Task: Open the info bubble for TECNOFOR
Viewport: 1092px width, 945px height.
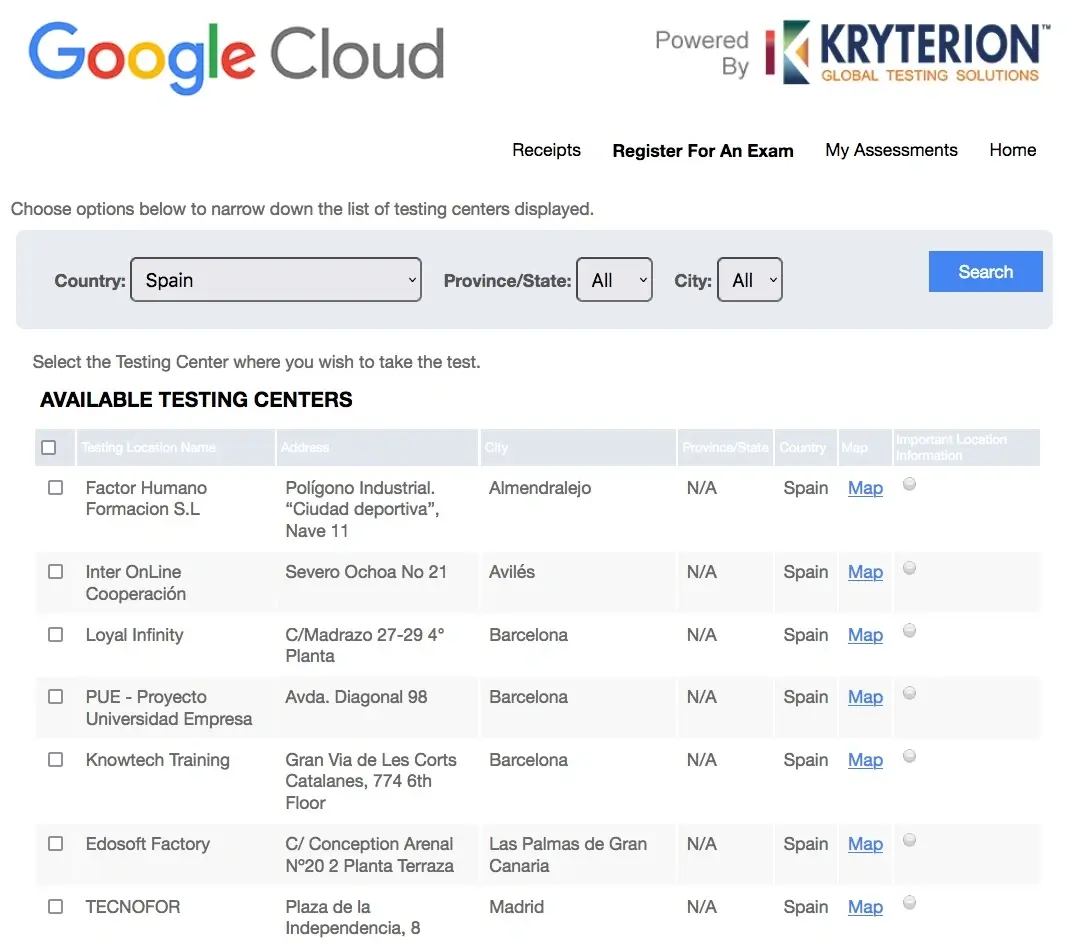Action: pos(909,901)
